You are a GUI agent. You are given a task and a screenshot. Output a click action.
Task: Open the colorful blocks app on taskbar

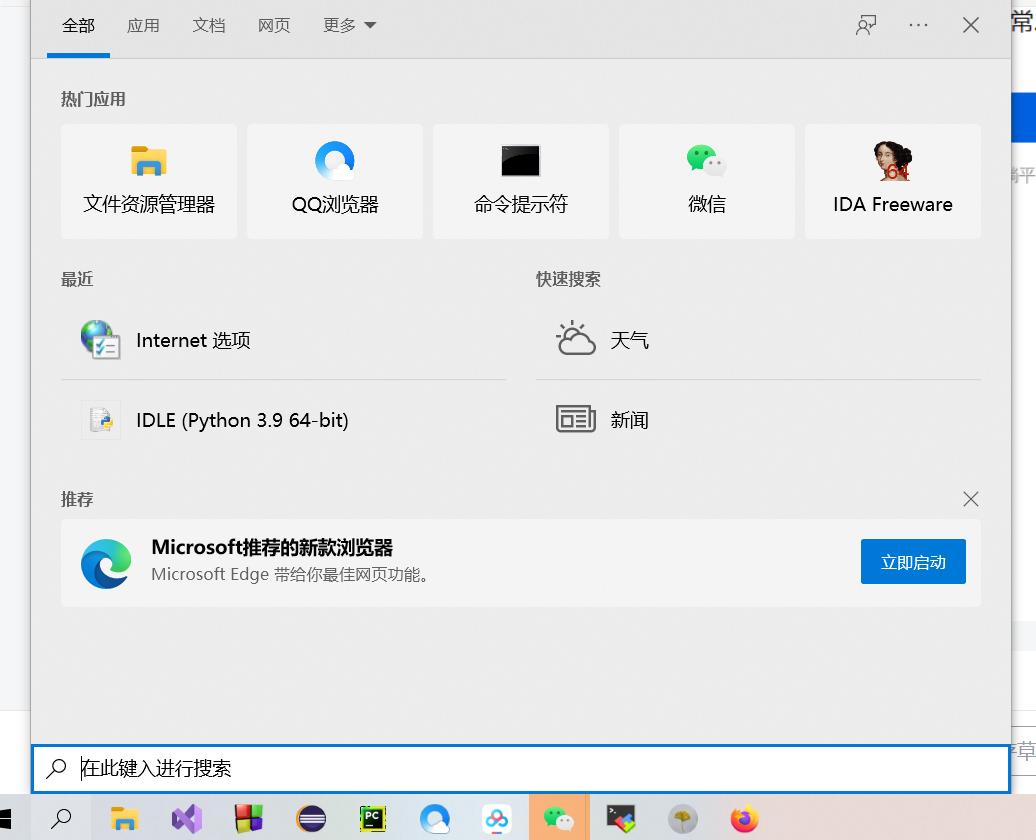coord(249,819)
